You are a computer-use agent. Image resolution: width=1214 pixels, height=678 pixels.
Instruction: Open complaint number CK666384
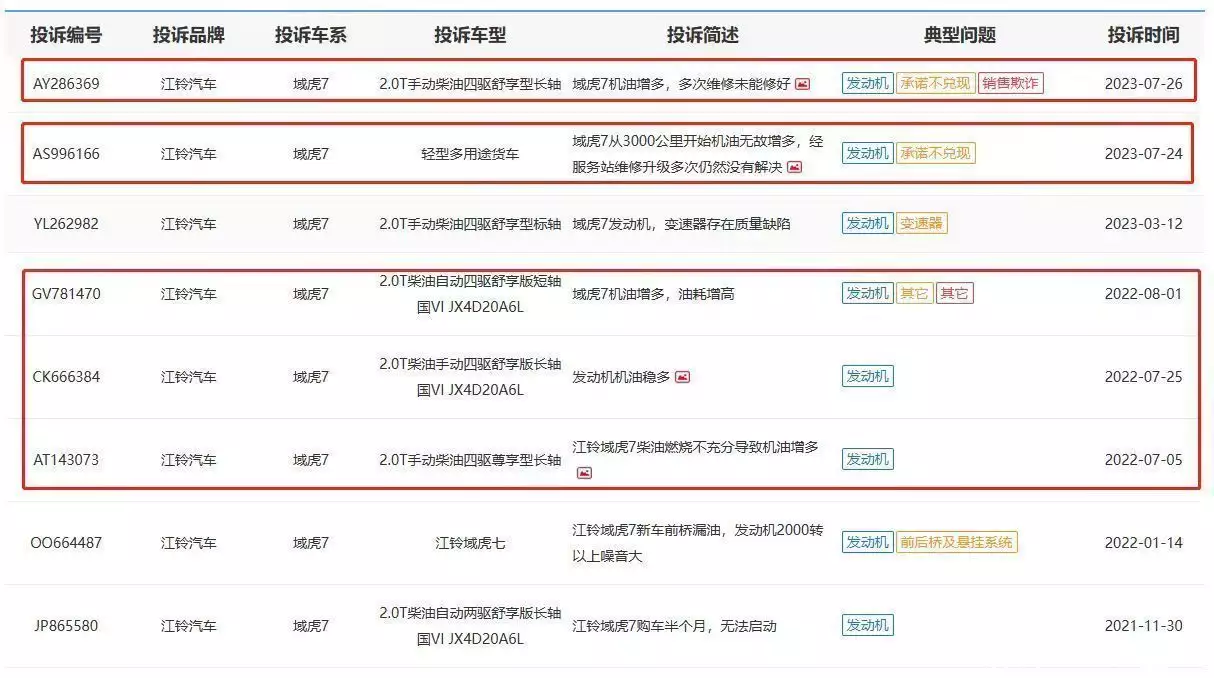coord(66,377)
